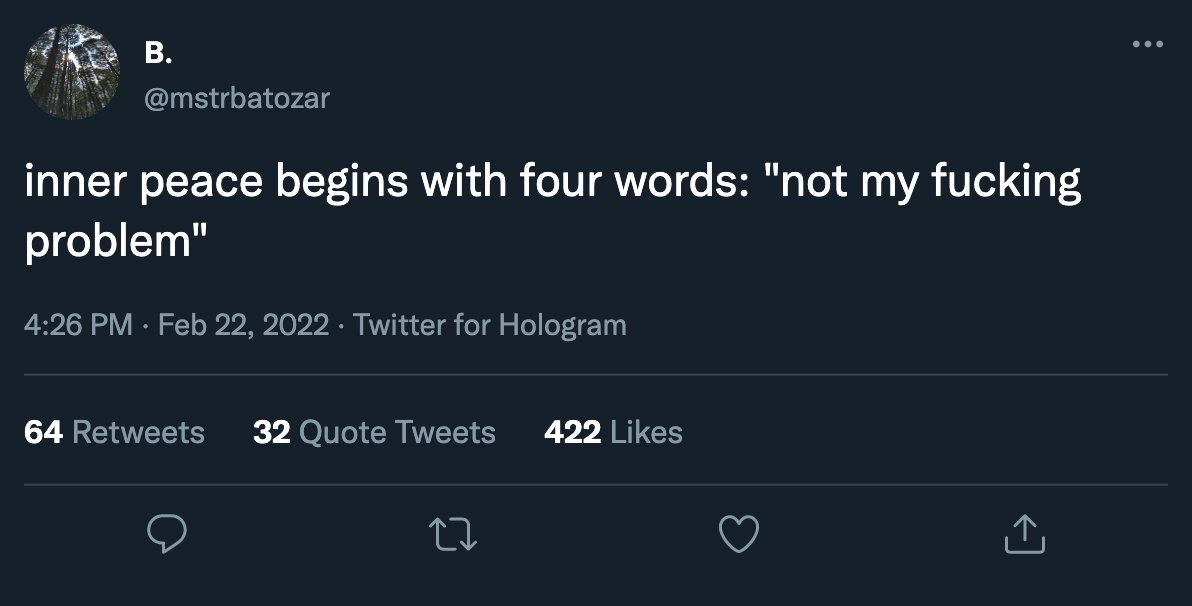Image resolution: width=1192 pixels, height=606 pixels.
Task: Click the 'Quote Tweets' label text
Action: 398,433
